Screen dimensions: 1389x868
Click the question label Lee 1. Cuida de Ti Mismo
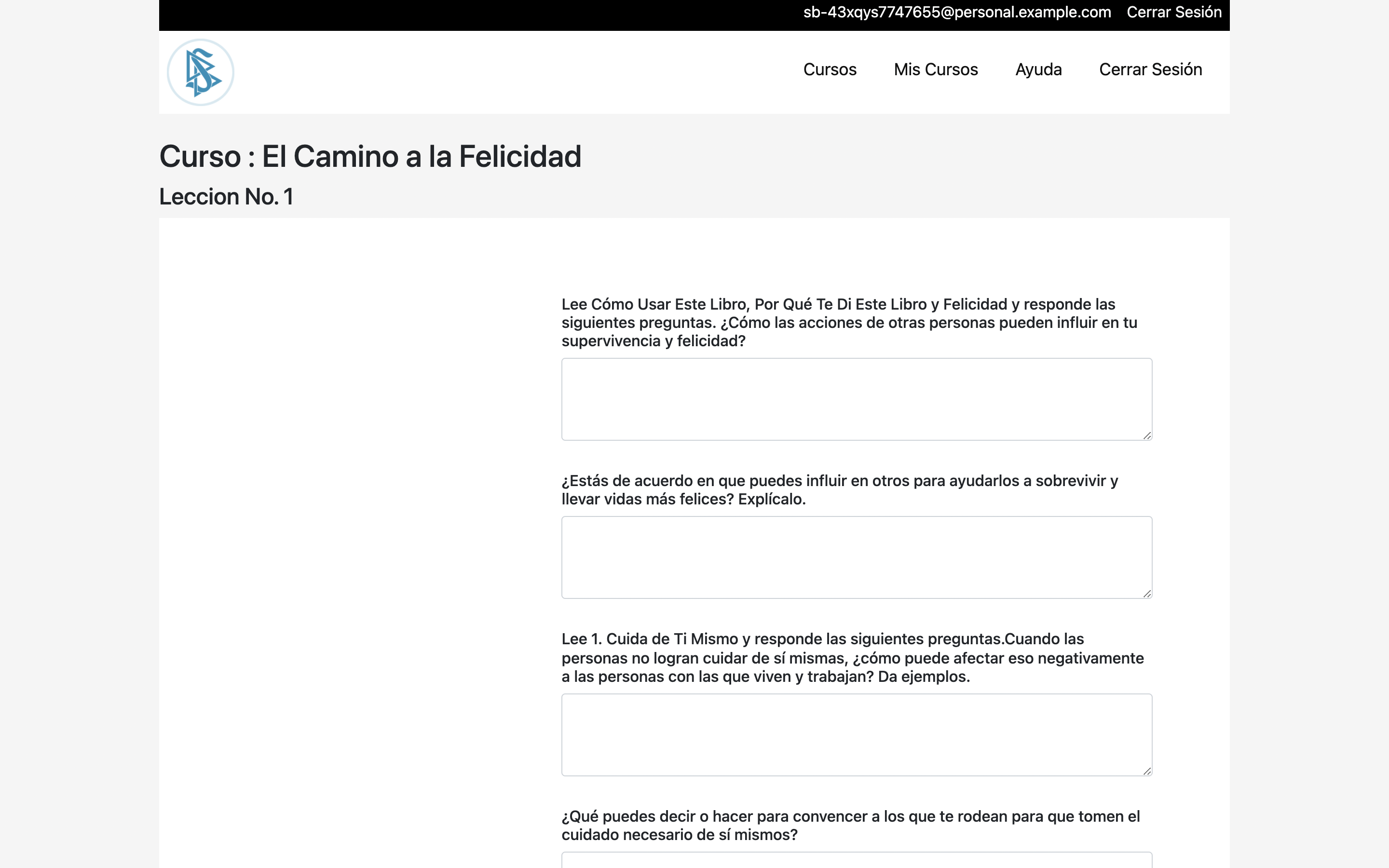tap(852, 657)
